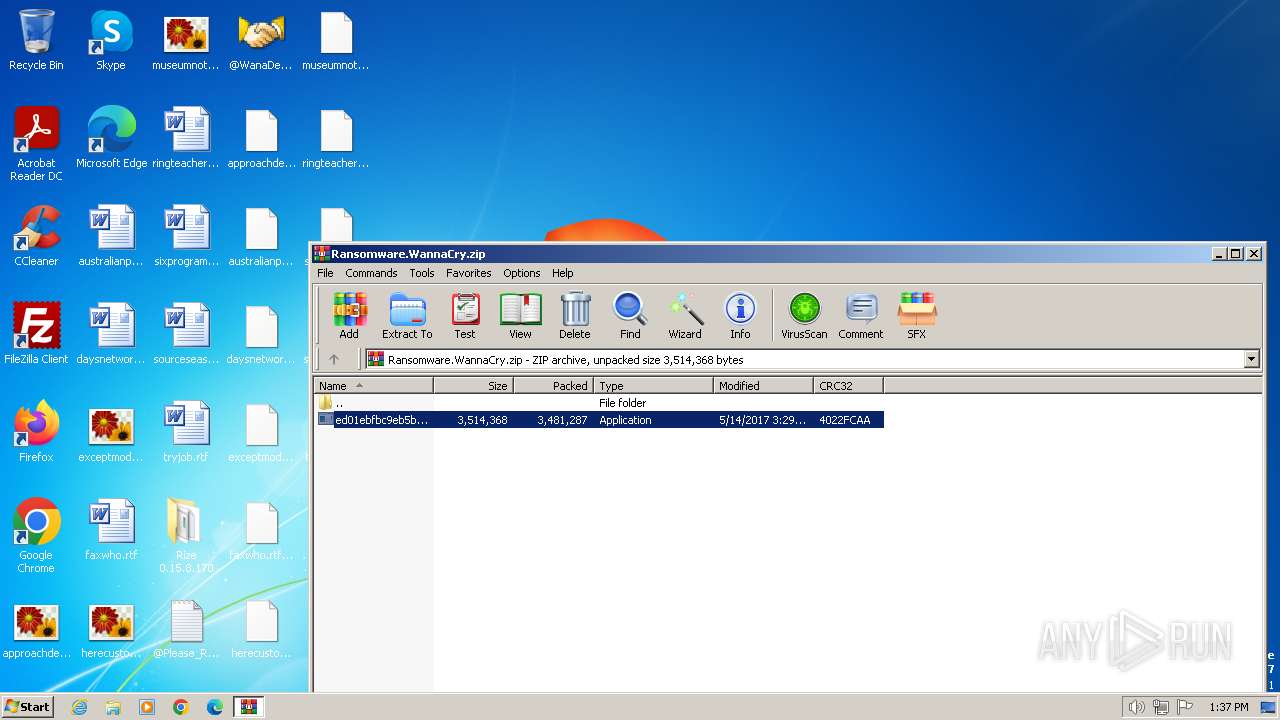Select the faxwho.rtf Word document icon
Image resolution: width=1280 pixels, height=720 pixels.
pyautogui.click(x=111, y=530)
